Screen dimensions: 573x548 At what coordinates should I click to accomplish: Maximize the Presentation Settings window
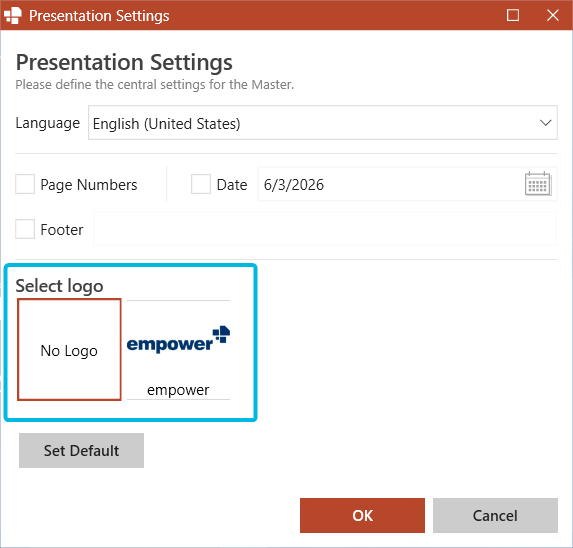513,15
